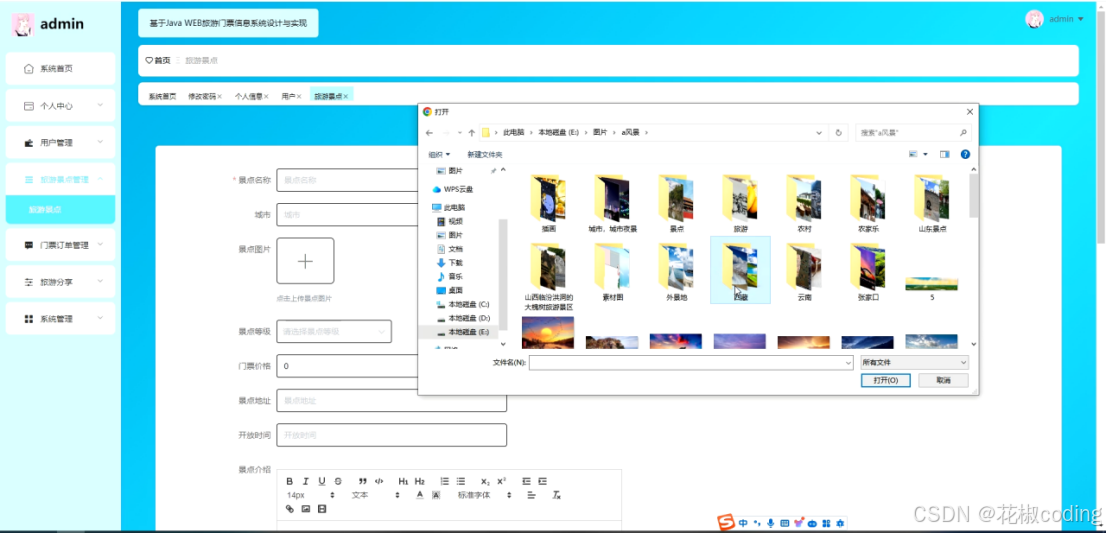Insert a video into the editor
1106x534 pixels.
[322, 509]
